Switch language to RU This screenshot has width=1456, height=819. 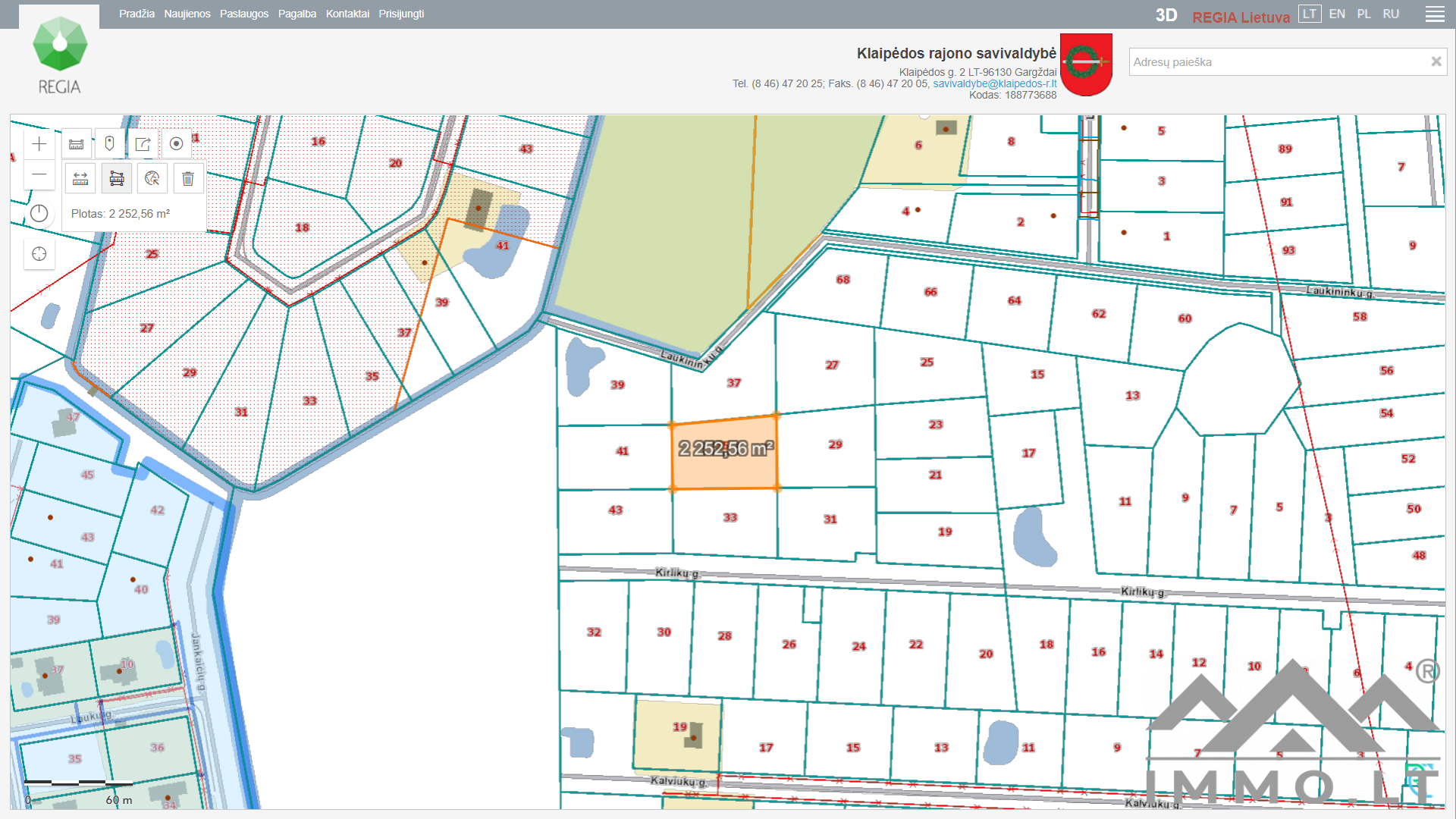(1391, 14)
